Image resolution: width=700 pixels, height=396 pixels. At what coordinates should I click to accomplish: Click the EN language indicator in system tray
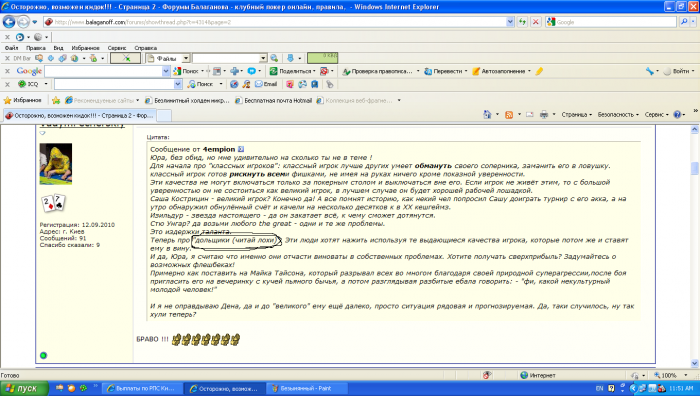click(599, 388)
